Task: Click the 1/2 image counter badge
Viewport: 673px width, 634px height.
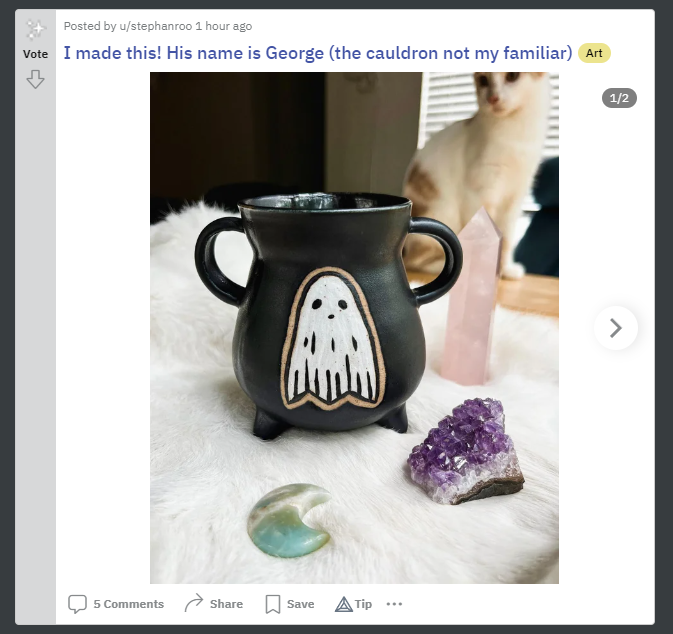Action: click(x=619, y=98)
